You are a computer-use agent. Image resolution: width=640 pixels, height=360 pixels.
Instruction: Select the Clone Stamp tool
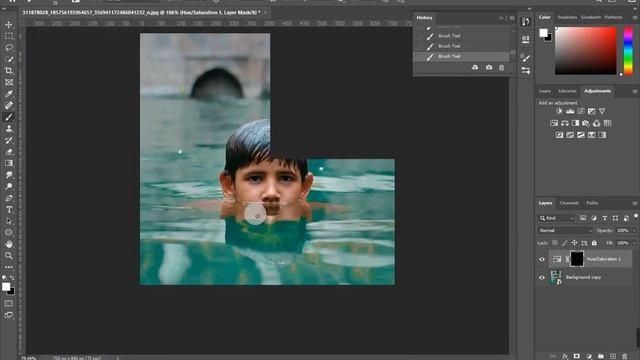(9, 129)
